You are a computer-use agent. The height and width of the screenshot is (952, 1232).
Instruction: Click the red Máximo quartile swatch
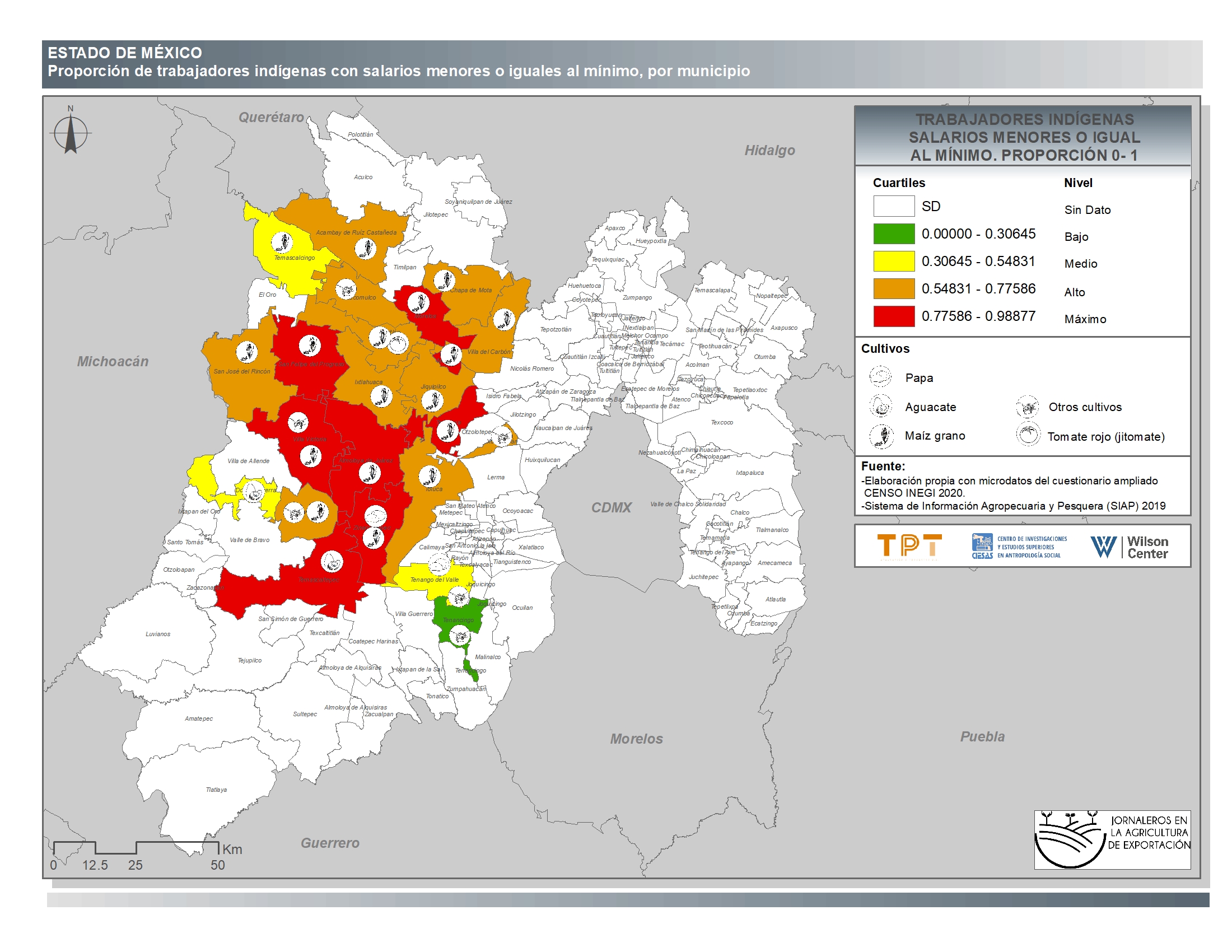pyautogui.click(x=894, y=316)
